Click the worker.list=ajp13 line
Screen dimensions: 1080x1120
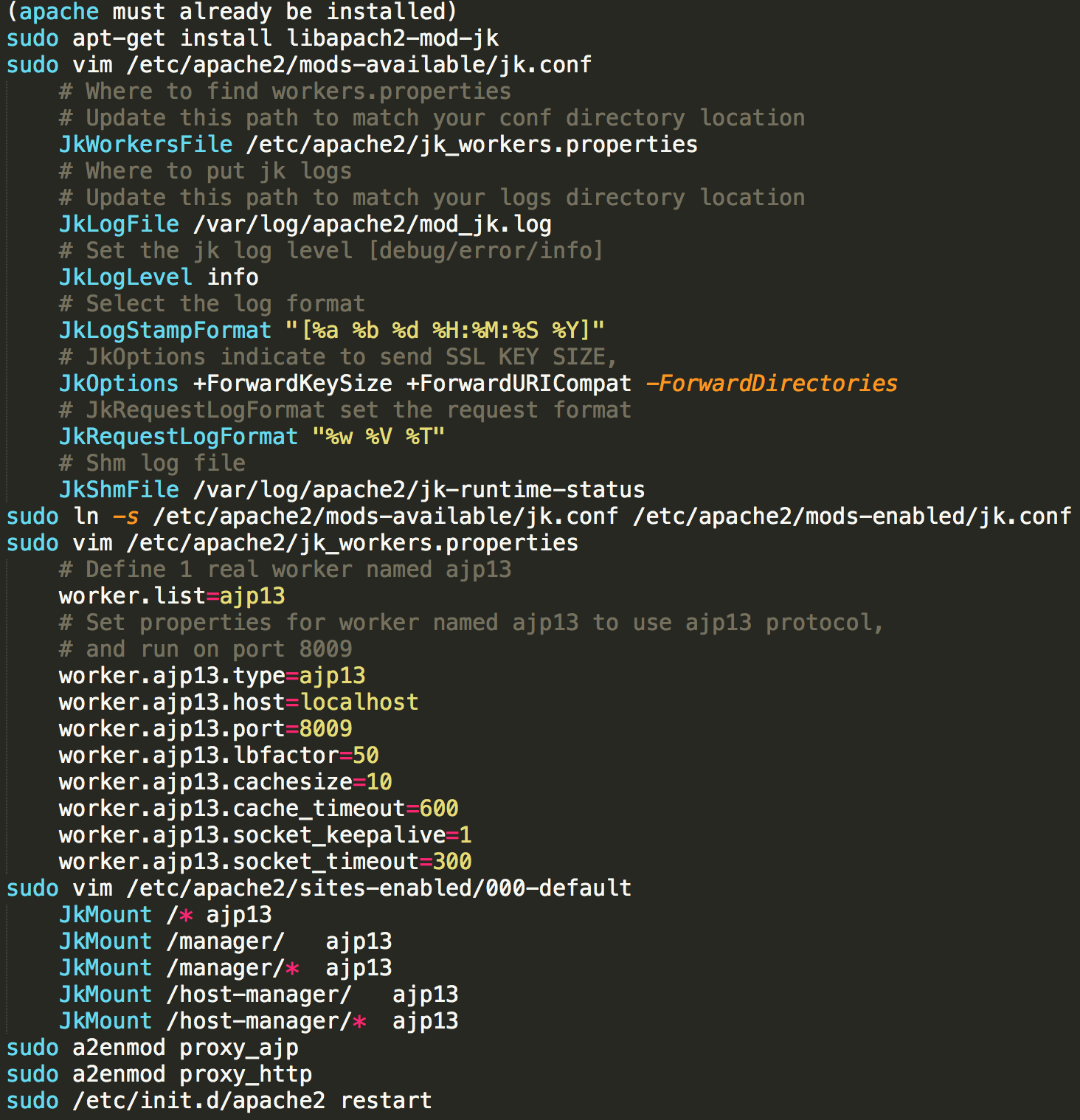[x=171, y=596]
